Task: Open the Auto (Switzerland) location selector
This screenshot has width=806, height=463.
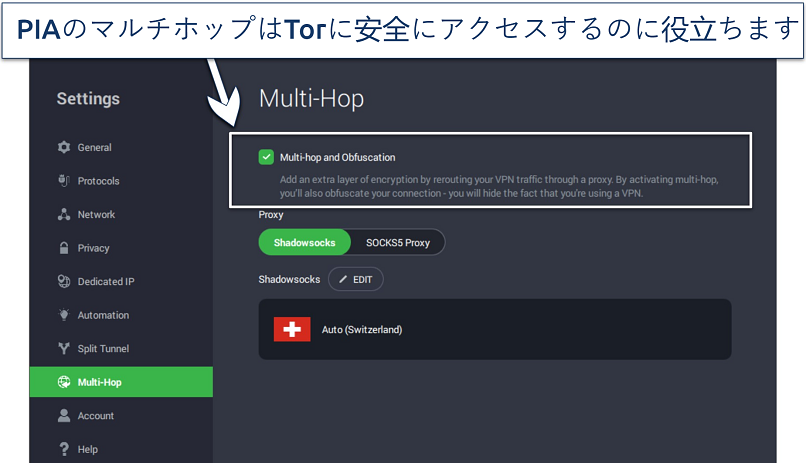Action: tap(495, 329)
